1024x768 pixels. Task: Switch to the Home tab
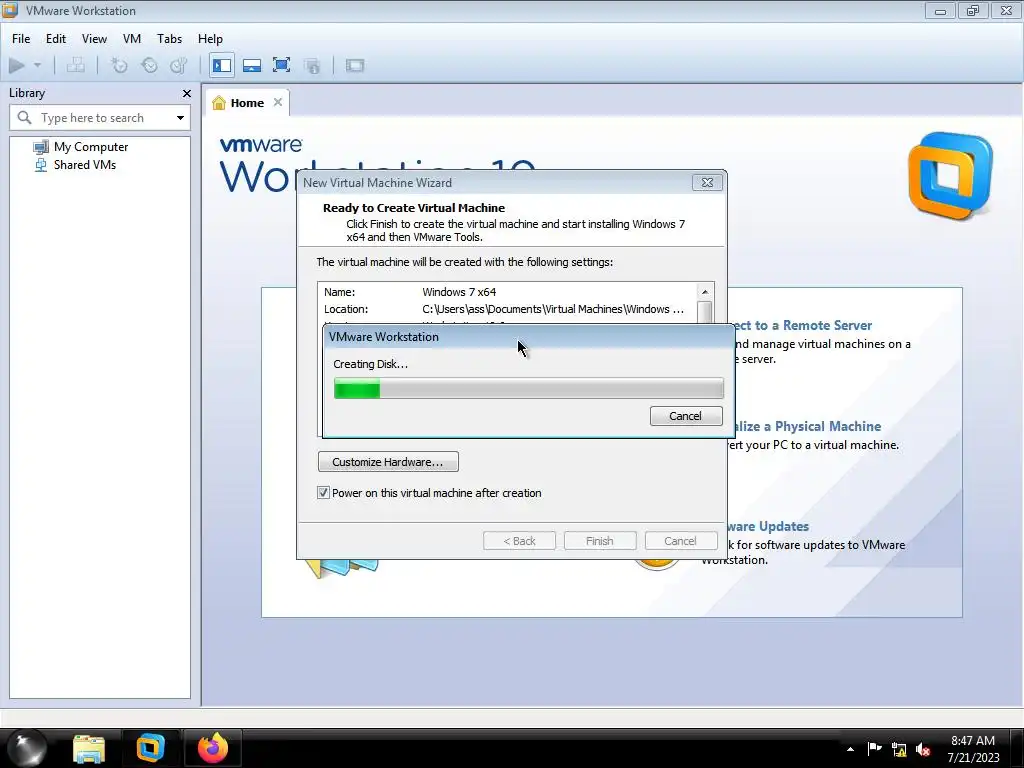(247, 103)
